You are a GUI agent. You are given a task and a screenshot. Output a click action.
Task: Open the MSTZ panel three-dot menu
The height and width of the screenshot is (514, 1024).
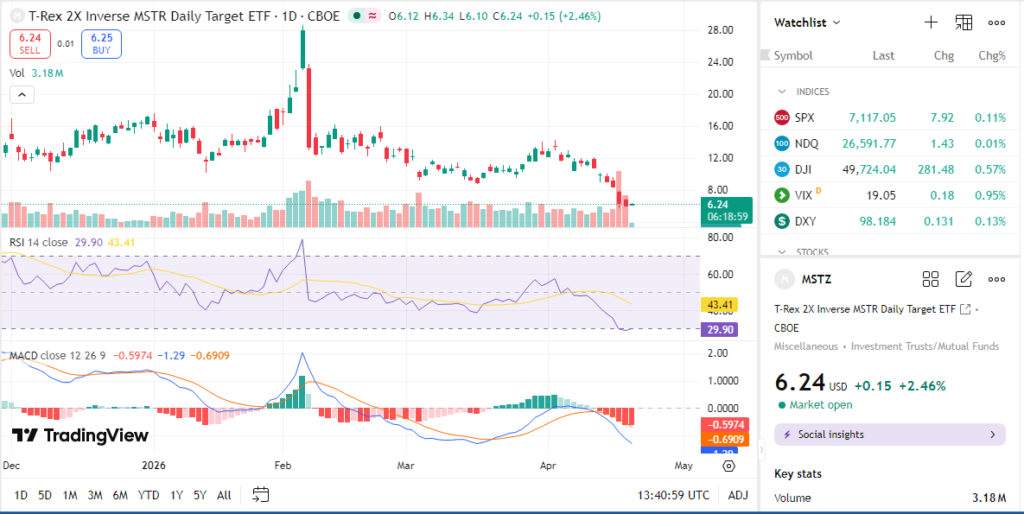pos(996,279)
